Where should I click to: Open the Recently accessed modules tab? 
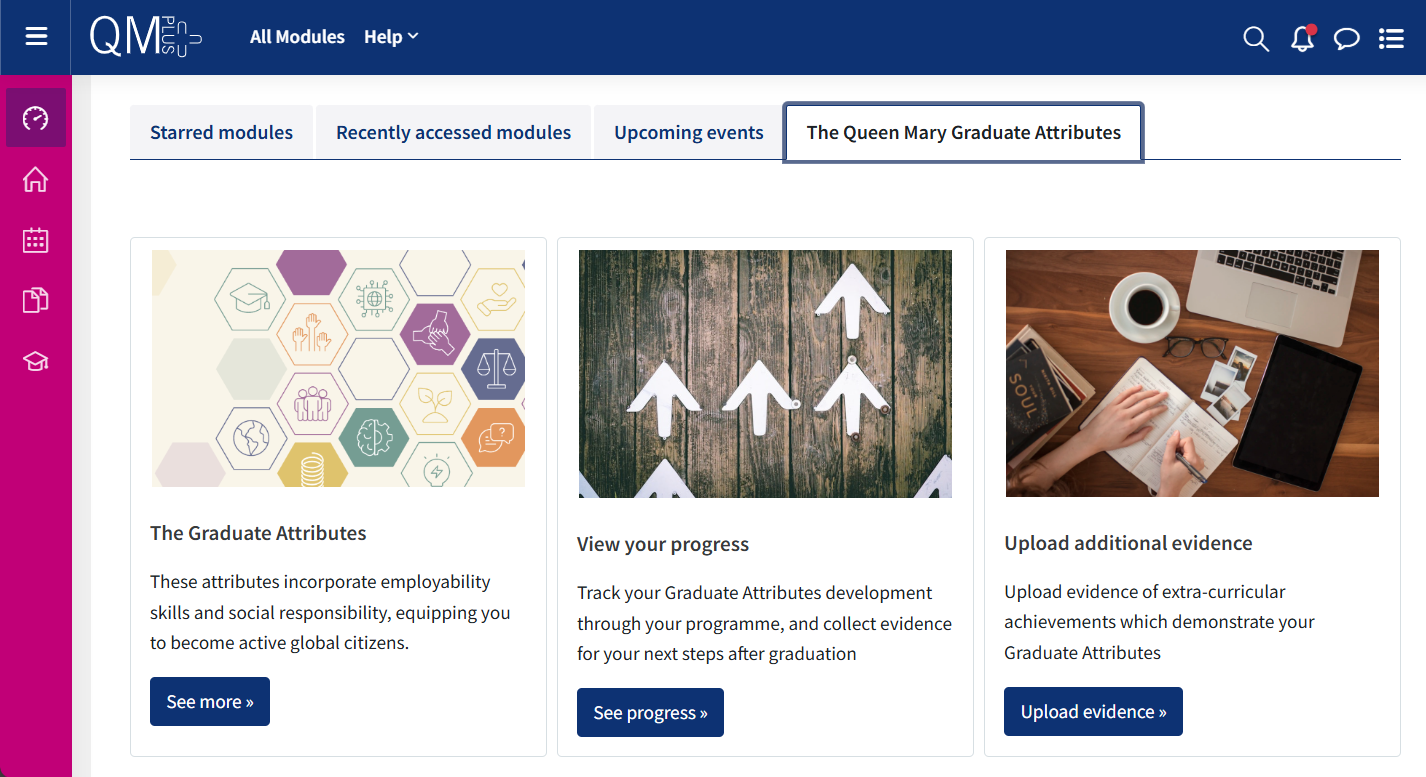tap(453, 132)
